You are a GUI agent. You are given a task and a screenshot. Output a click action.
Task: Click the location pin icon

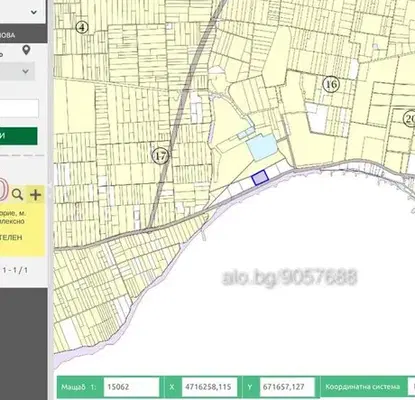(26, 50)
